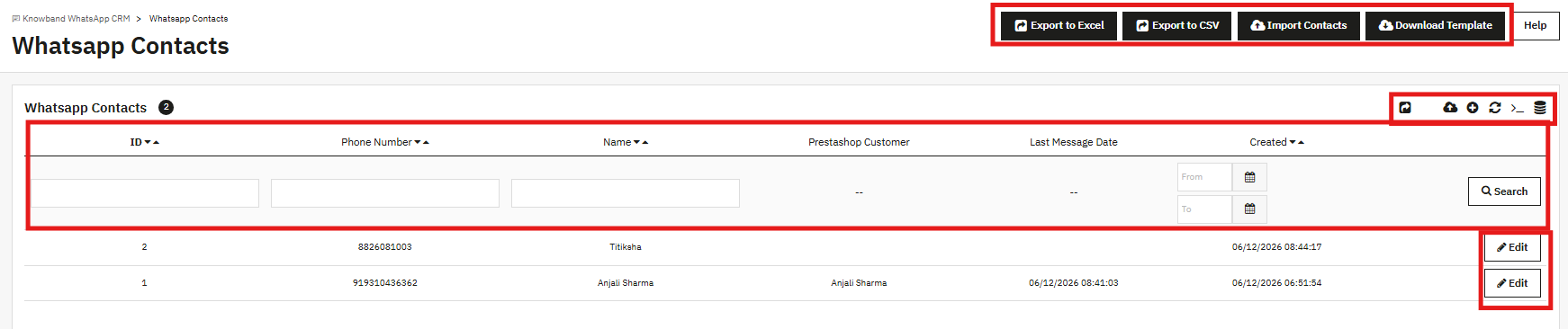The width and height of the screenshot is (1568, 329).
Task: Click created date 06/12/2026 06:51:54
Action: pos(1277,283)
